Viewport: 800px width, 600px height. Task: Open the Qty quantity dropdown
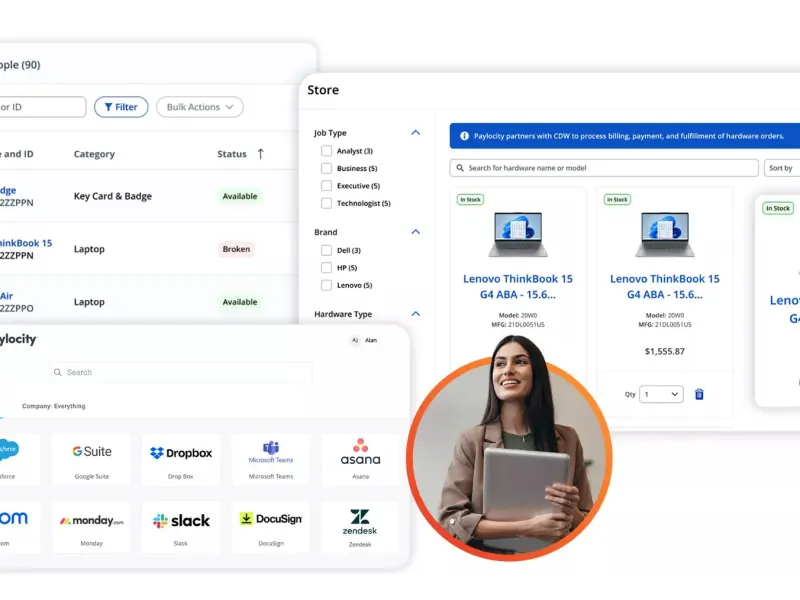661,394
